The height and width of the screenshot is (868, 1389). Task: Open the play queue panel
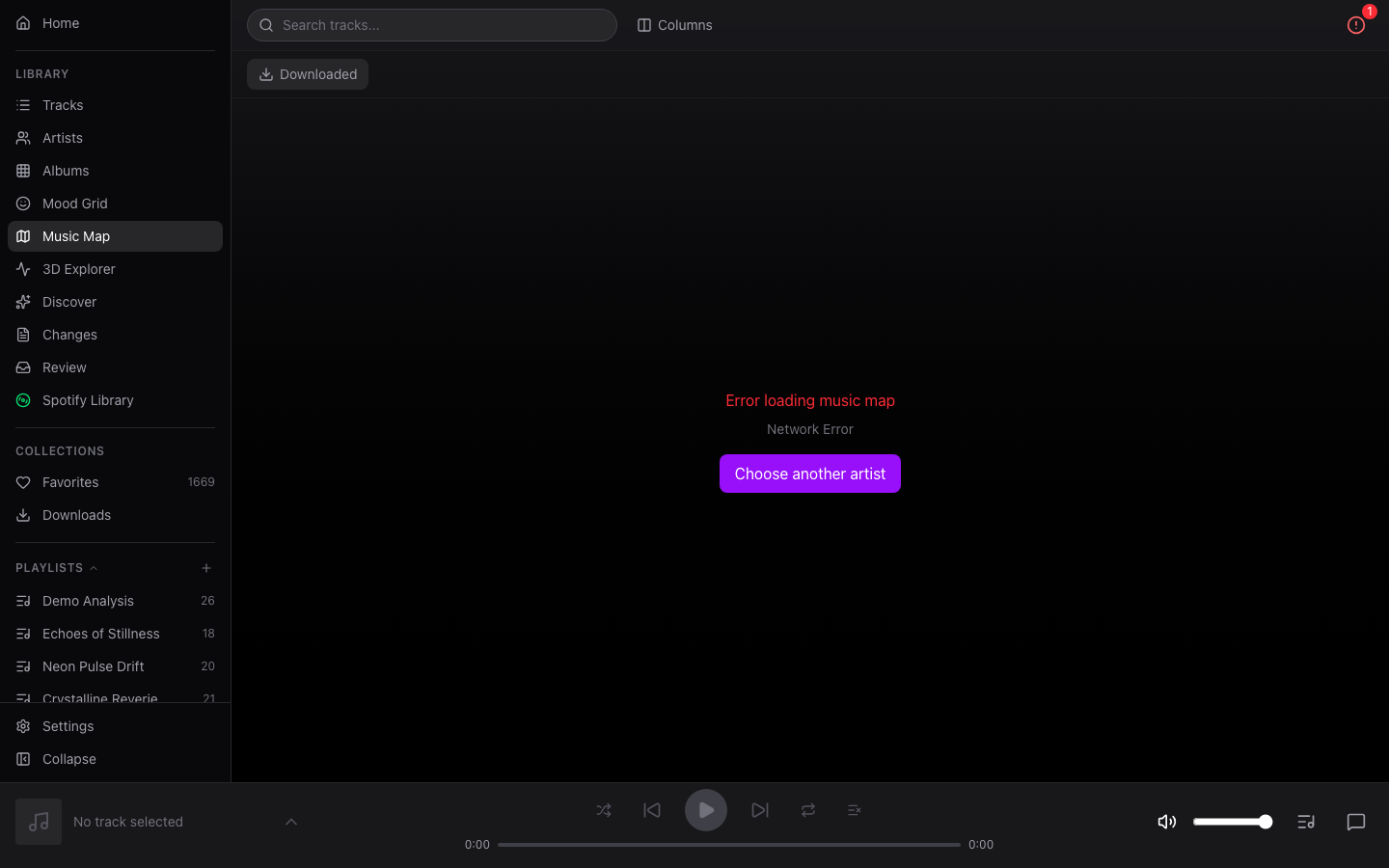(1306, 822)
